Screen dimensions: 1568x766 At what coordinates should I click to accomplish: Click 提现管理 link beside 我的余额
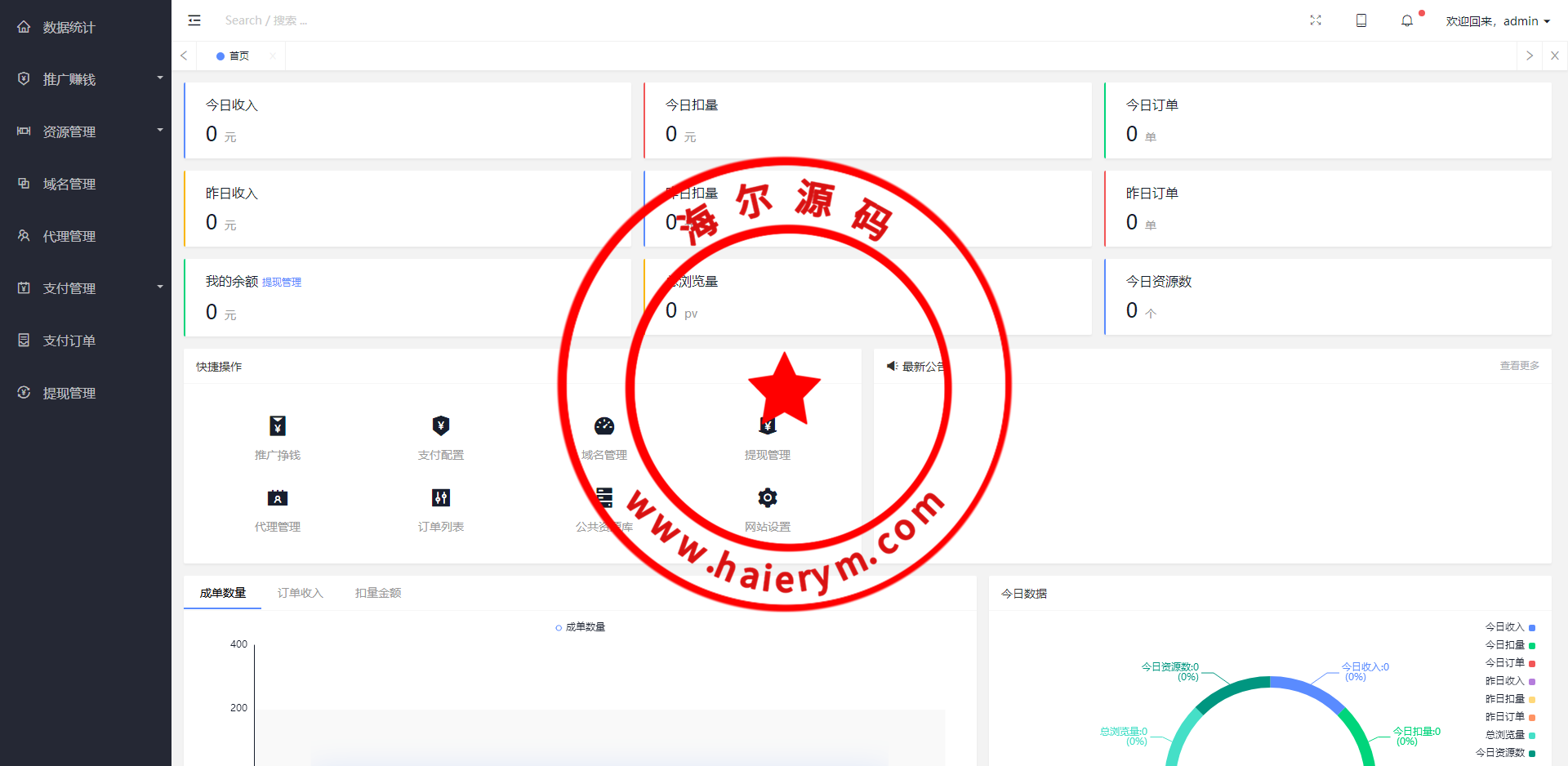[x=282, y=283]
